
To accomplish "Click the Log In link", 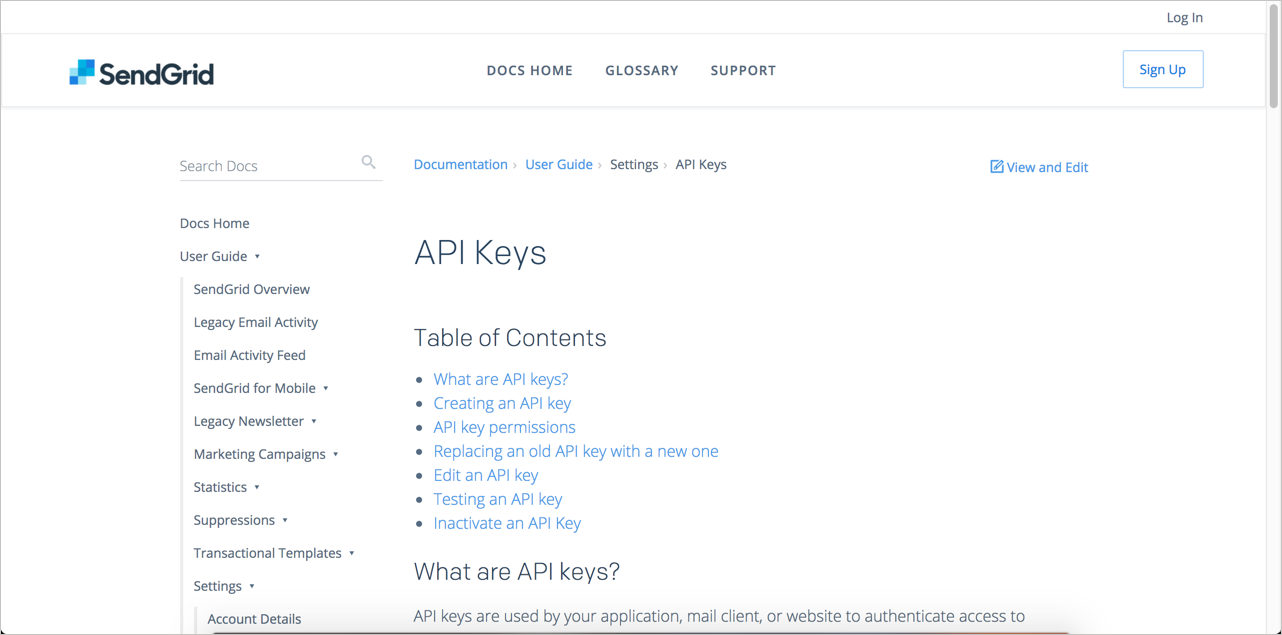I will coord(1184,17).
